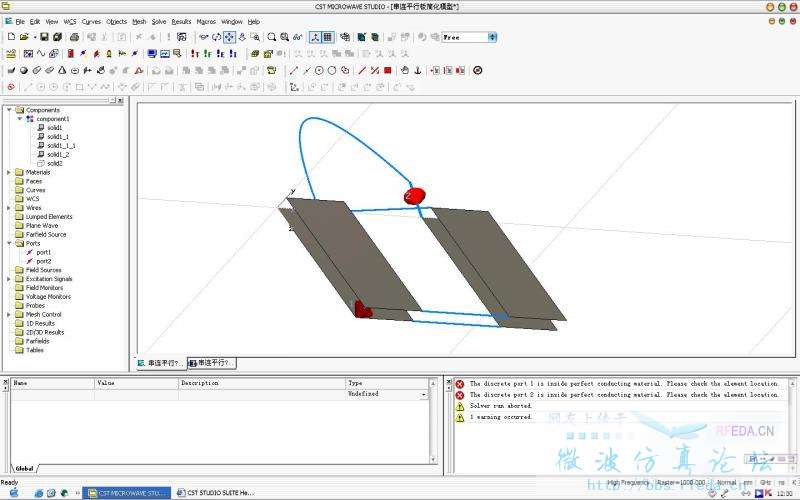
Task: Create a new project with New icon
Action: (x=11, y=37)
